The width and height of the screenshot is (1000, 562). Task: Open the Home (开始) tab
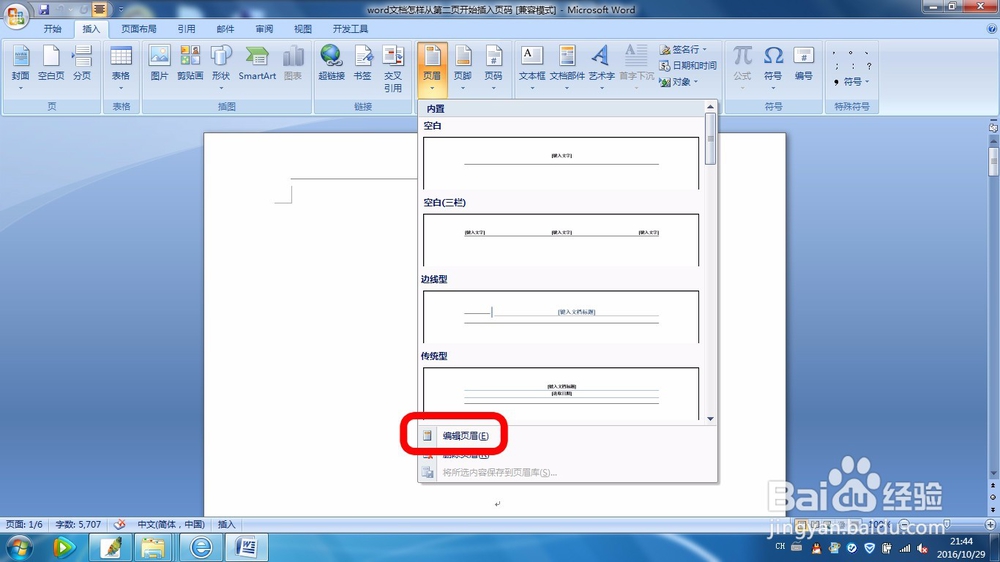pyautogui.click(x=52, y=29)
